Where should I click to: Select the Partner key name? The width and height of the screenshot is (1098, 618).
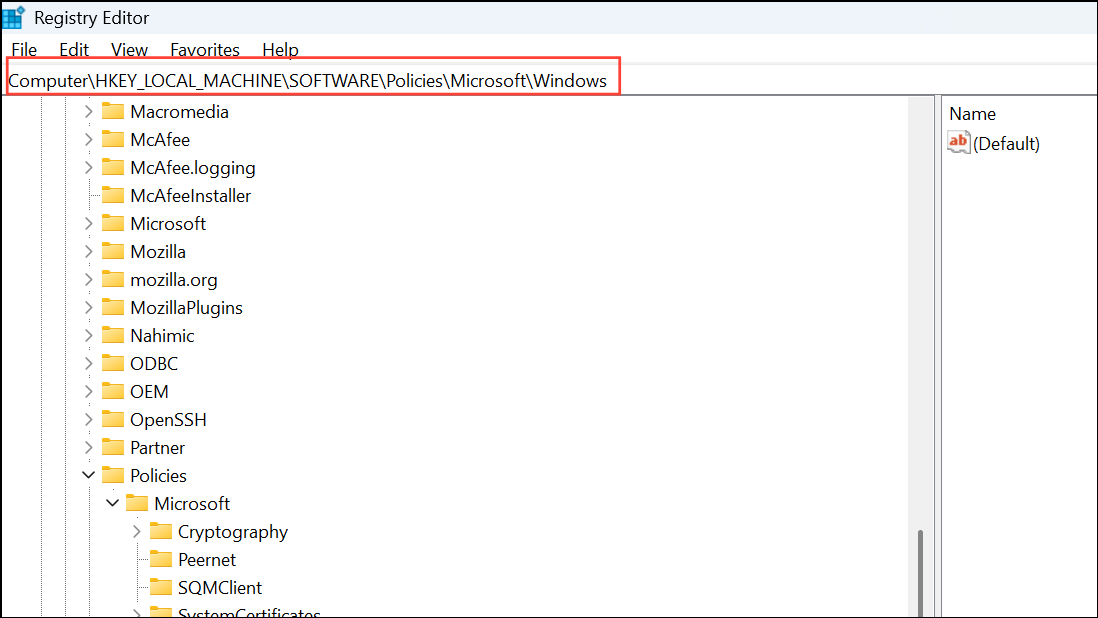point(158,448)
